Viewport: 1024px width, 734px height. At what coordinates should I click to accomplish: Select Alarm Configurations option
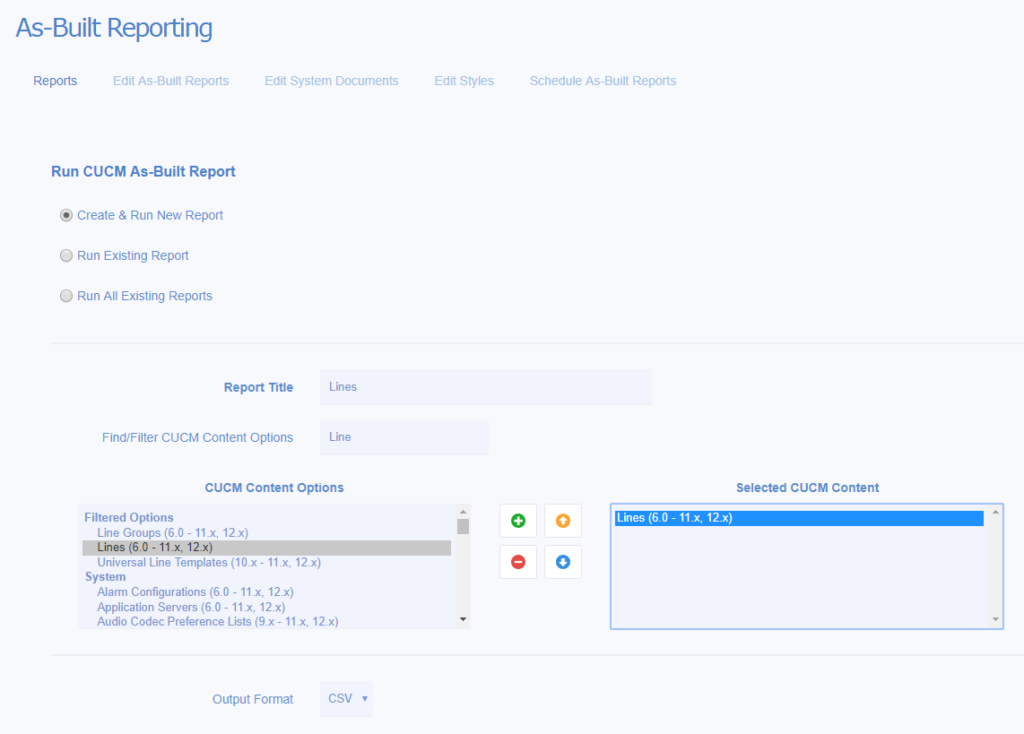click(266, 592)
